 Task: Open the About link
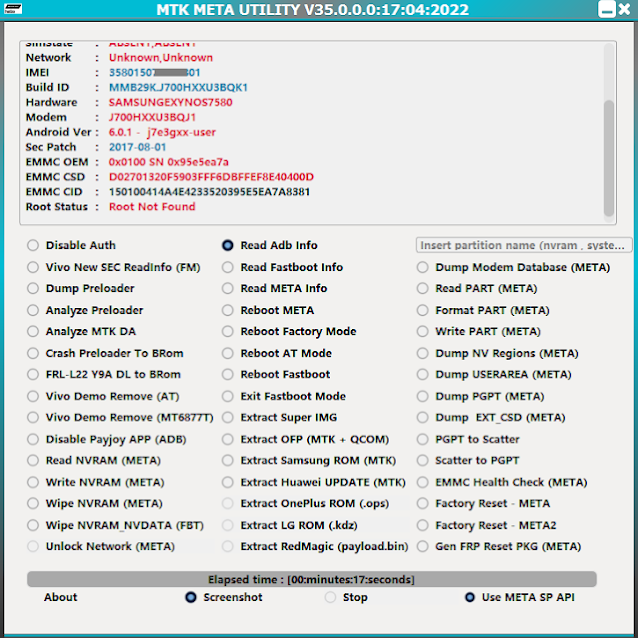[x=61, y=597]
